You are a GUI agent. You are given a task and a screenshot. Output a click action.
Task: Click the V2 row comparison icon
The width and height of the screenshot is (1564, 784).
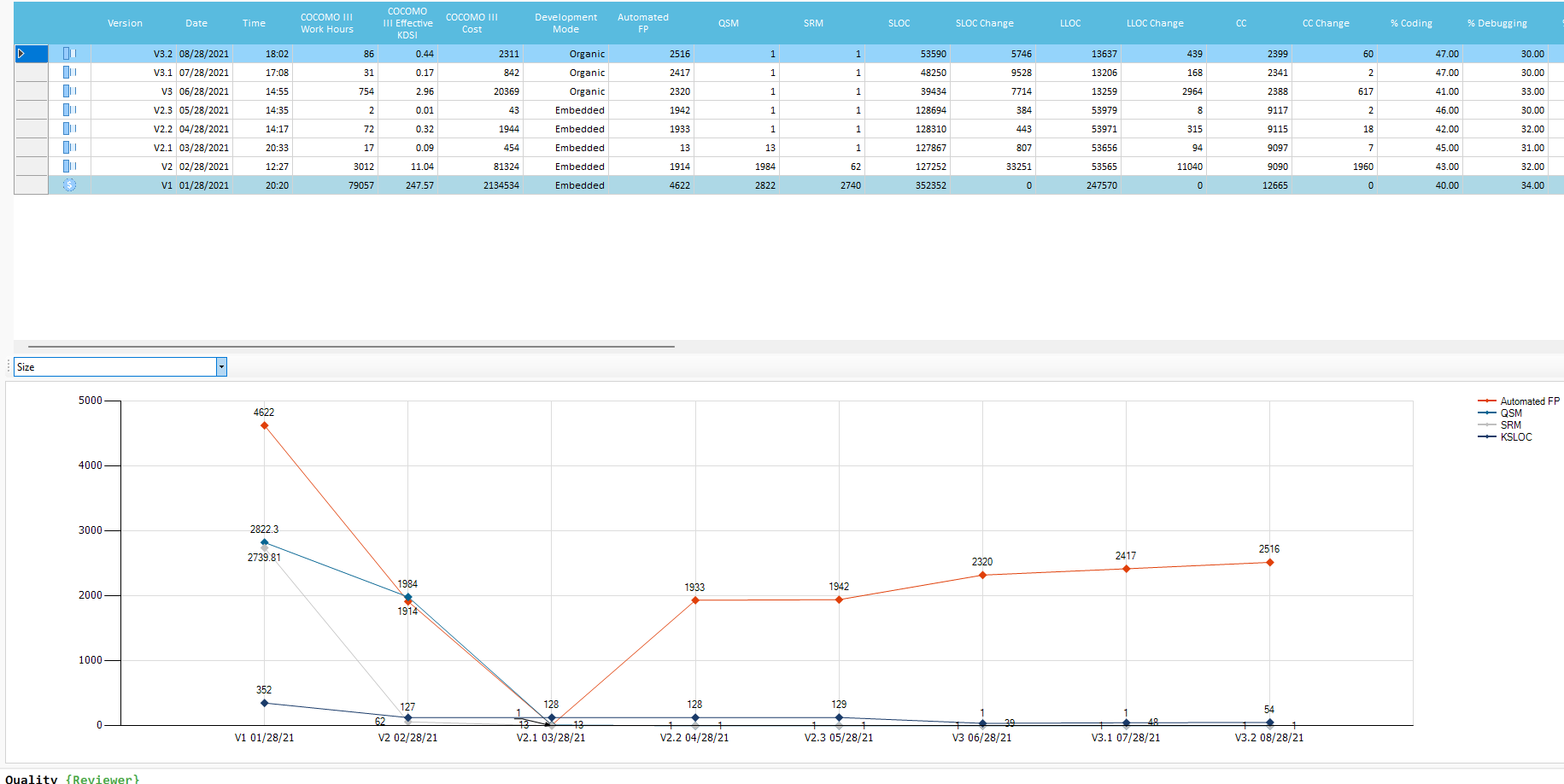coord(69,167)
